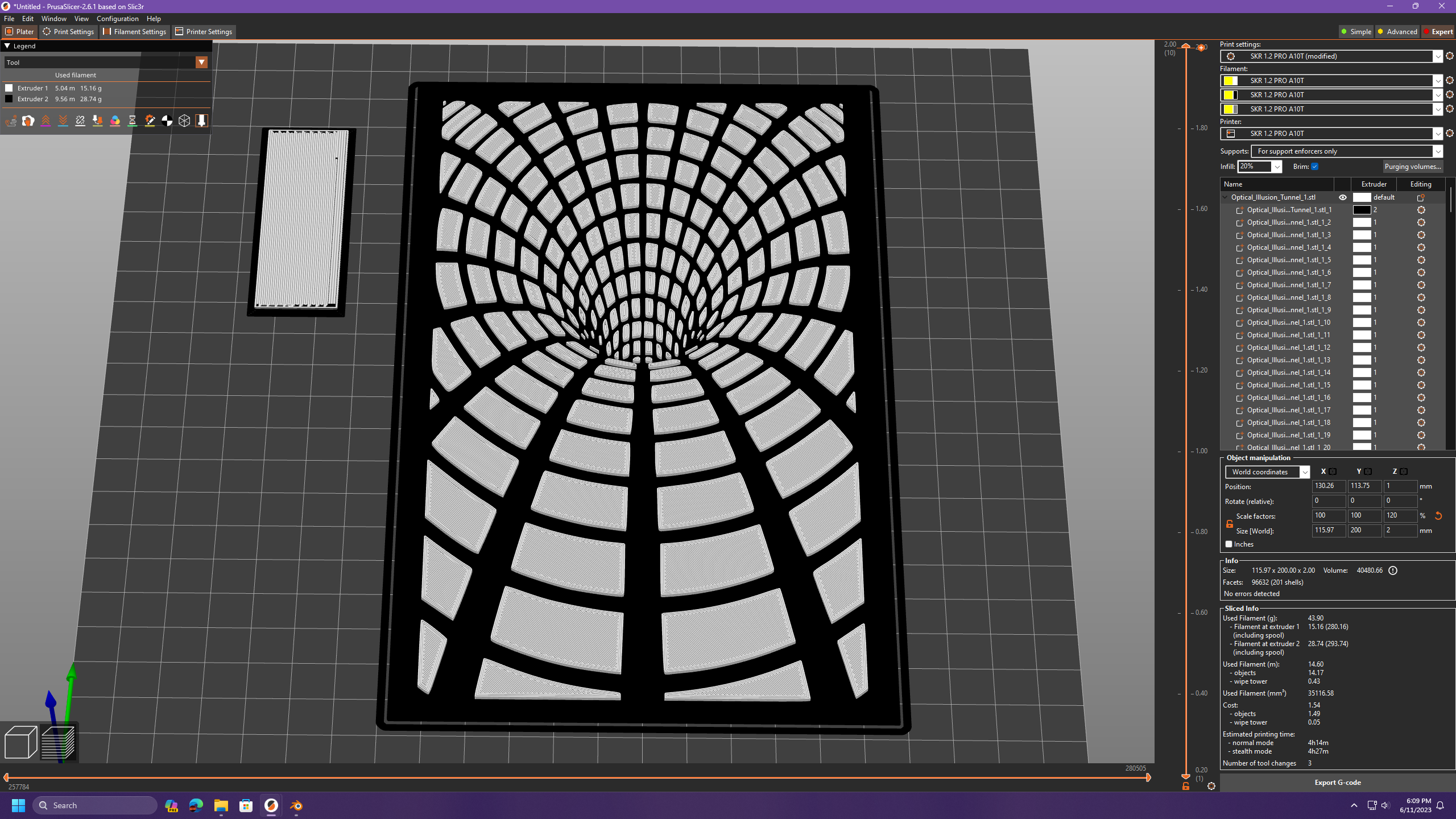
Task: Launch Blender from the Windows taskbar
Action: click(x=296, y=805)
